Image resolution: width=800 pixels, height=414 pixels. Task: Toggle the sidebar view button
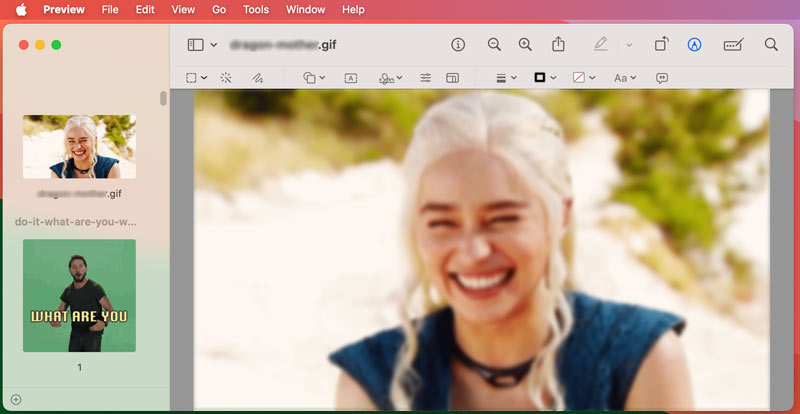pos(195,45)
